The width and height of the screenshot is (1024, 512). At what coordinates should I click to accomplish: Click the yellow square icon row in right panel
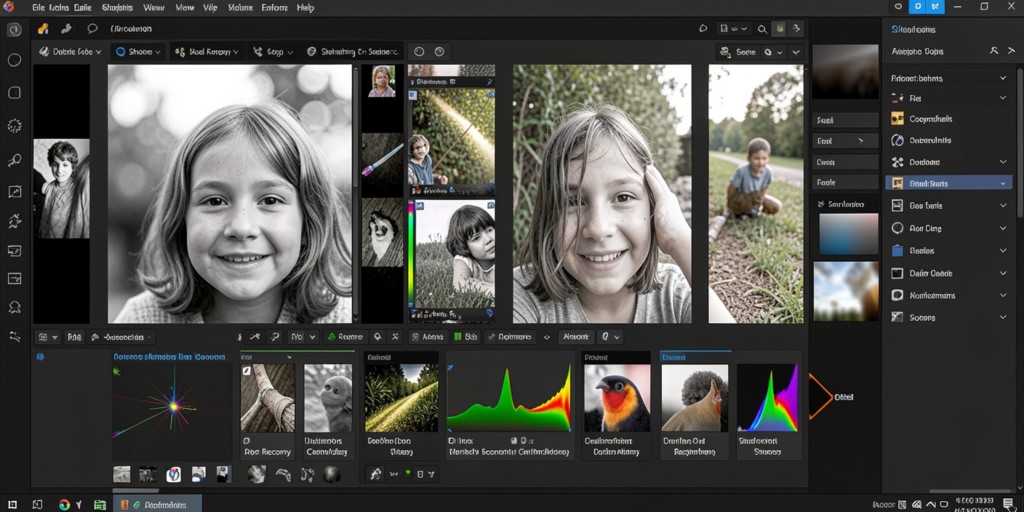pyautogui.click(x=897, y=119)
